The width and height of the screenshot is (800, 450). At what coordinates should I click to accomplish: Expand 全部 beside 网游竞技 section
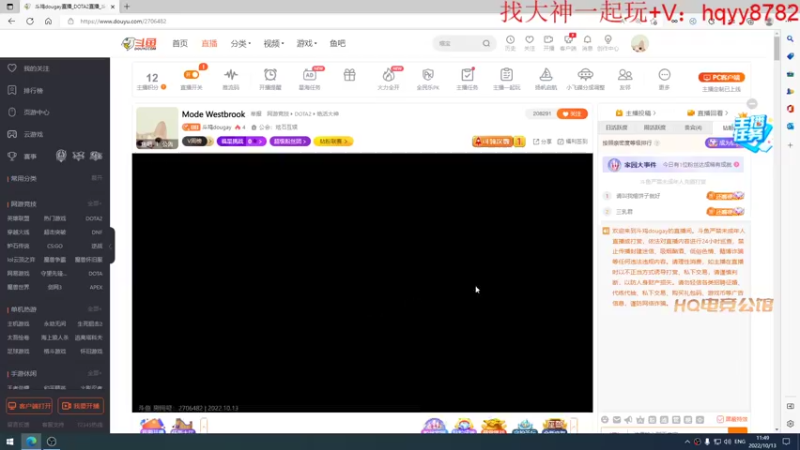click(x=94, y=204)
